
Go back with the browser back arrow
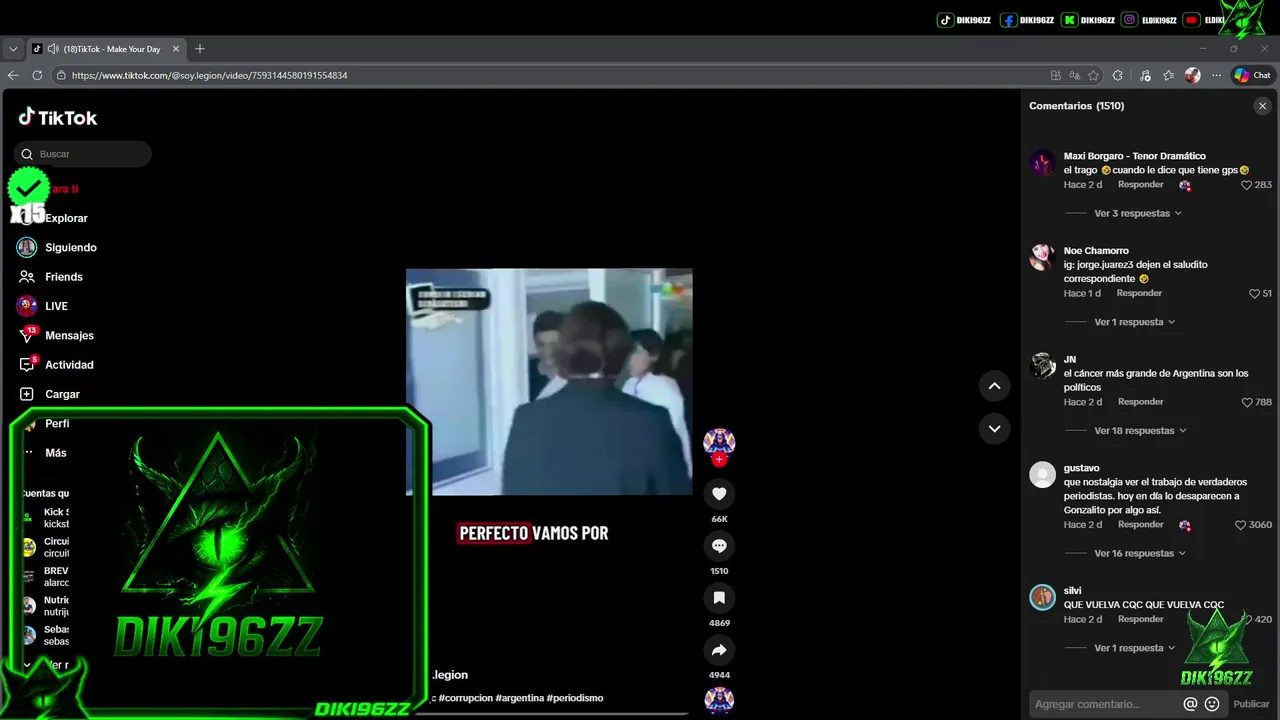[13, 75]
